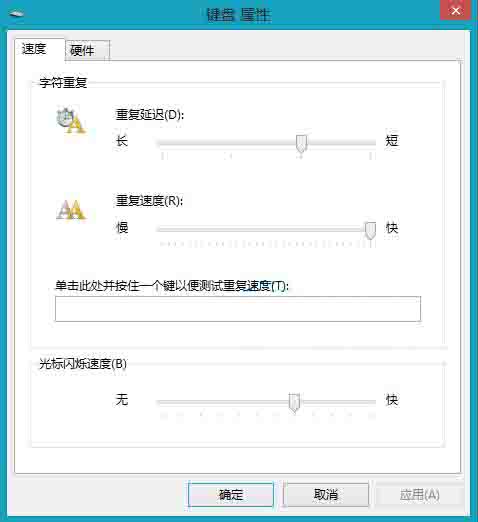
Task: Switch to the 硬件 tab
Action: (x=87, y=51)
